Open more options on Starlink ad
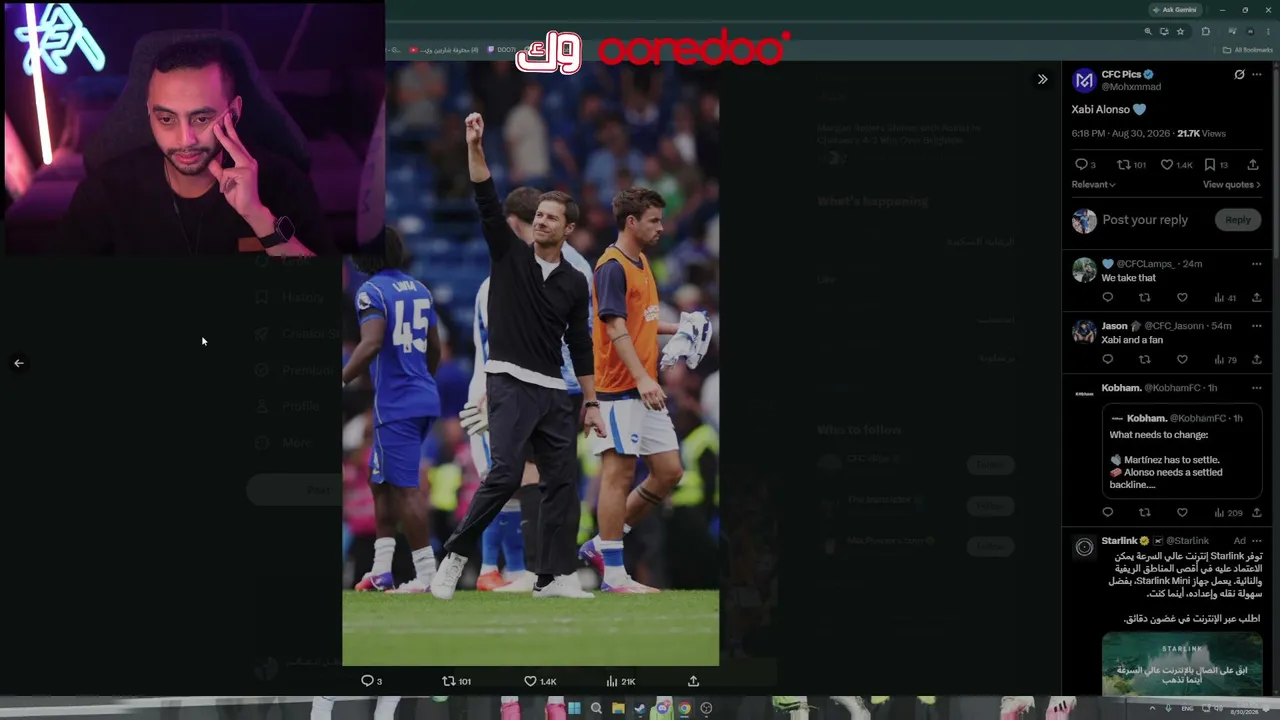Screen dimensions: 1280x720 click(1257, 541)
